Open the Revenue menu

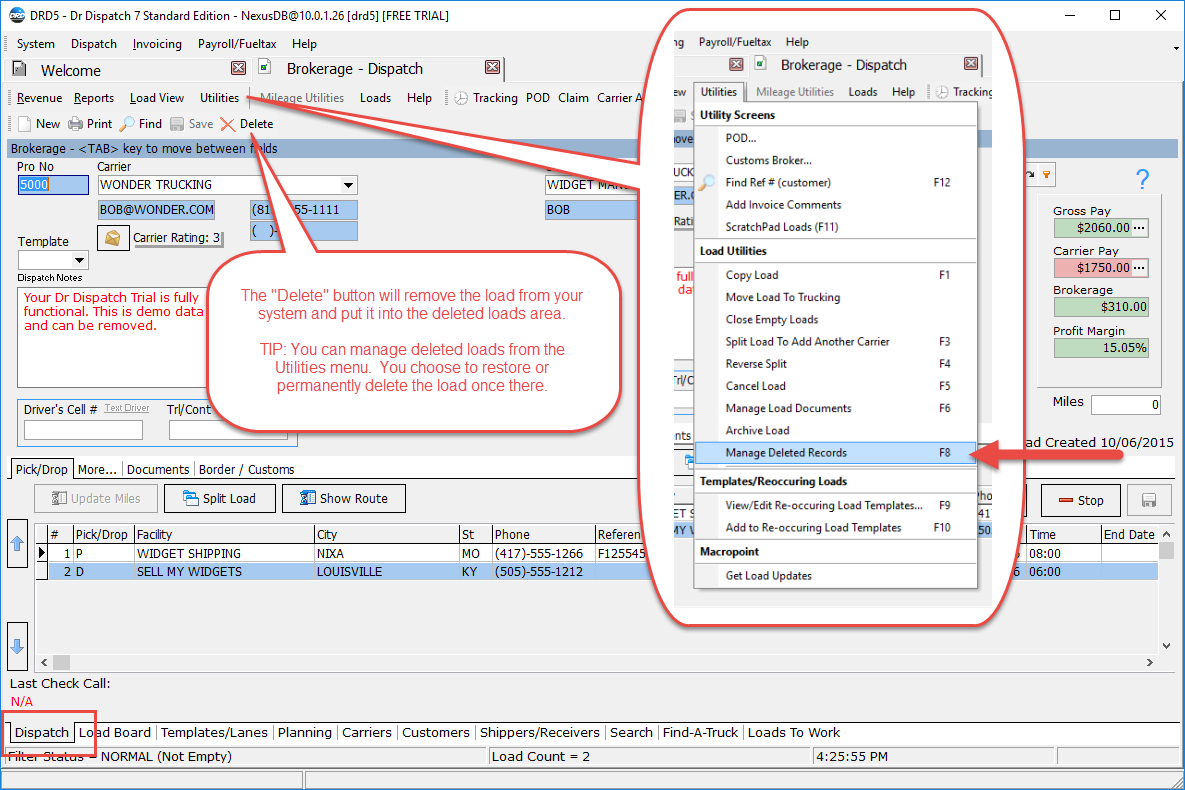pos(39,98)
